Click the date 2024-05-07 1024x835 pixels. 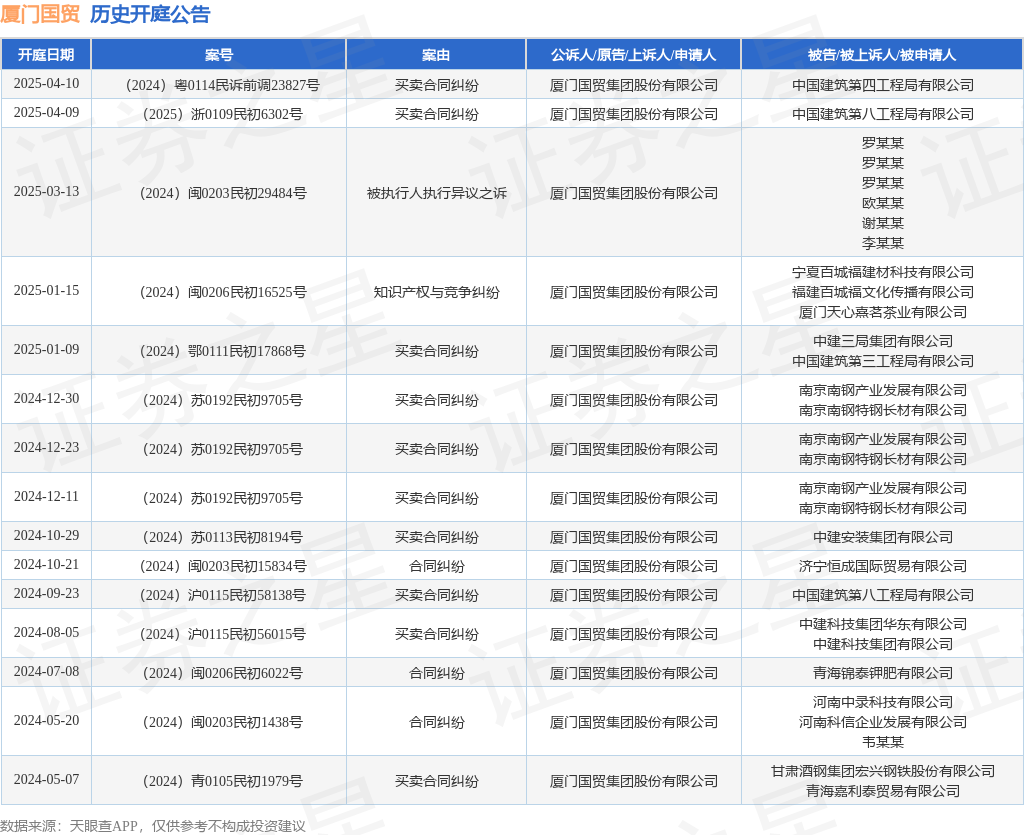[46, 780]
